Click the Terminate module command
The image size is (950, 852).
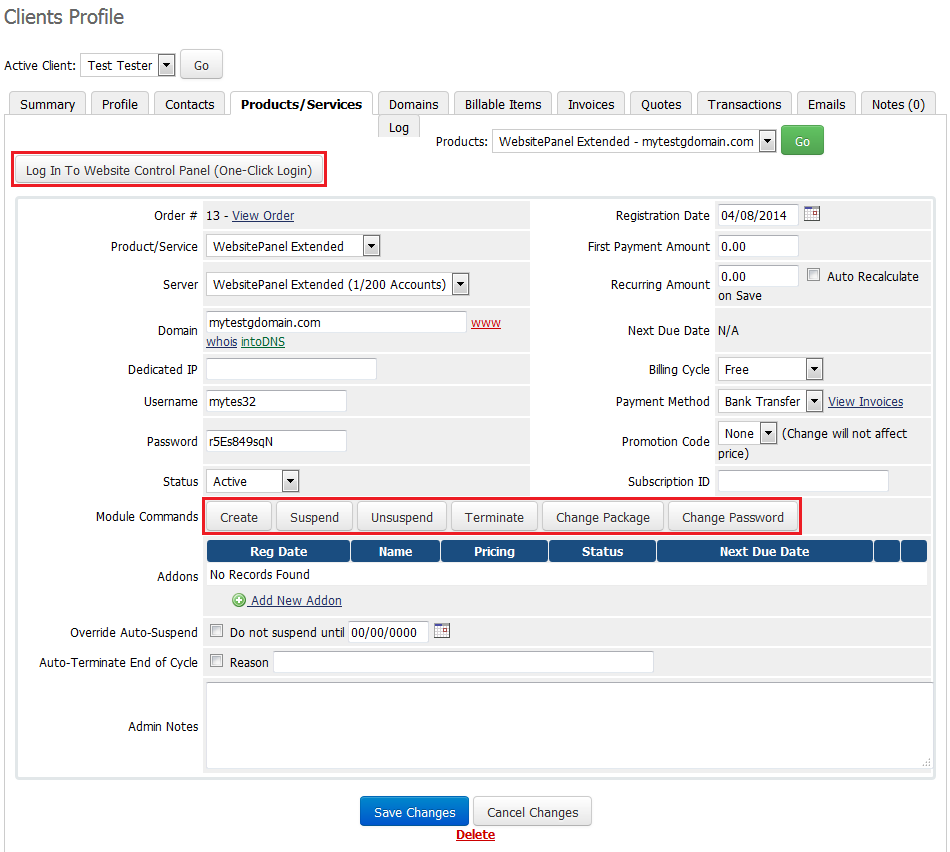[x=494, y=517]
